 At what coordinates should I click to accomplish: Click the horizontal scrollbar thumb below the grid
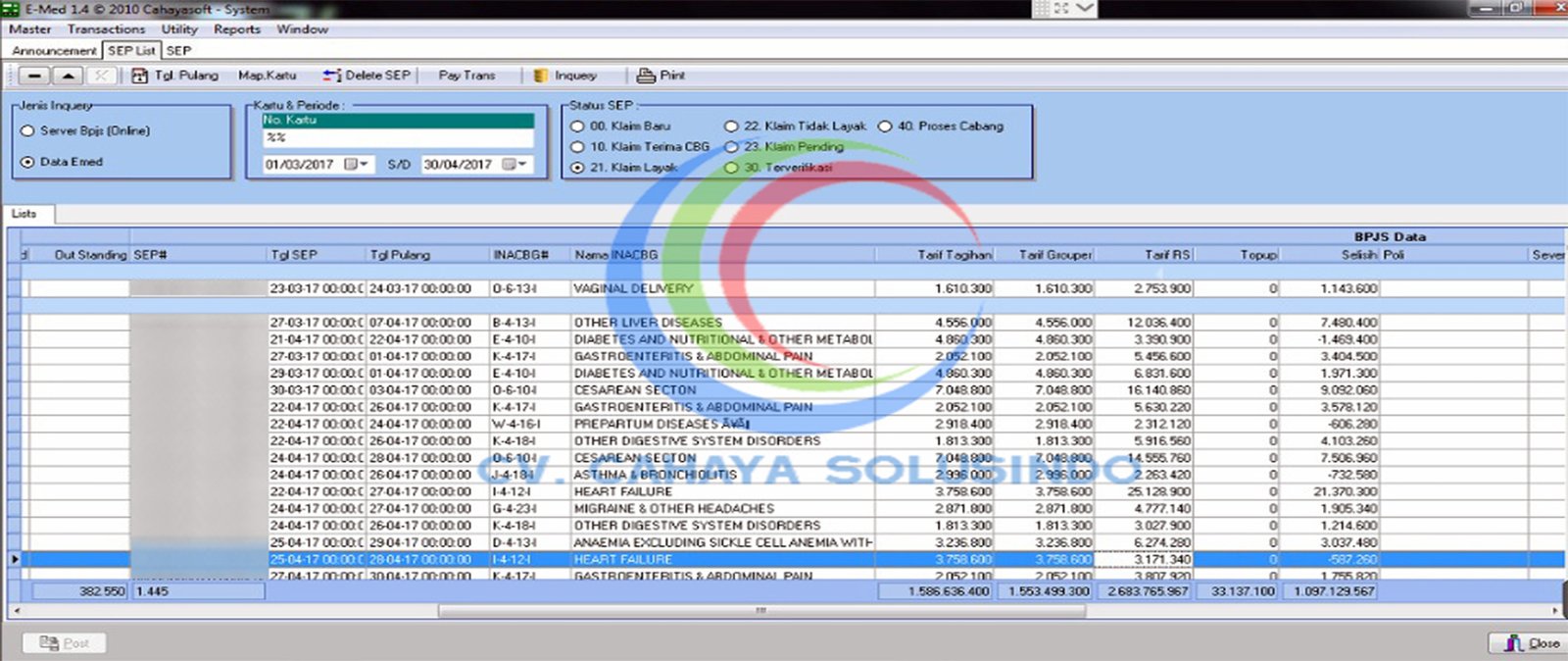point(760,611)
